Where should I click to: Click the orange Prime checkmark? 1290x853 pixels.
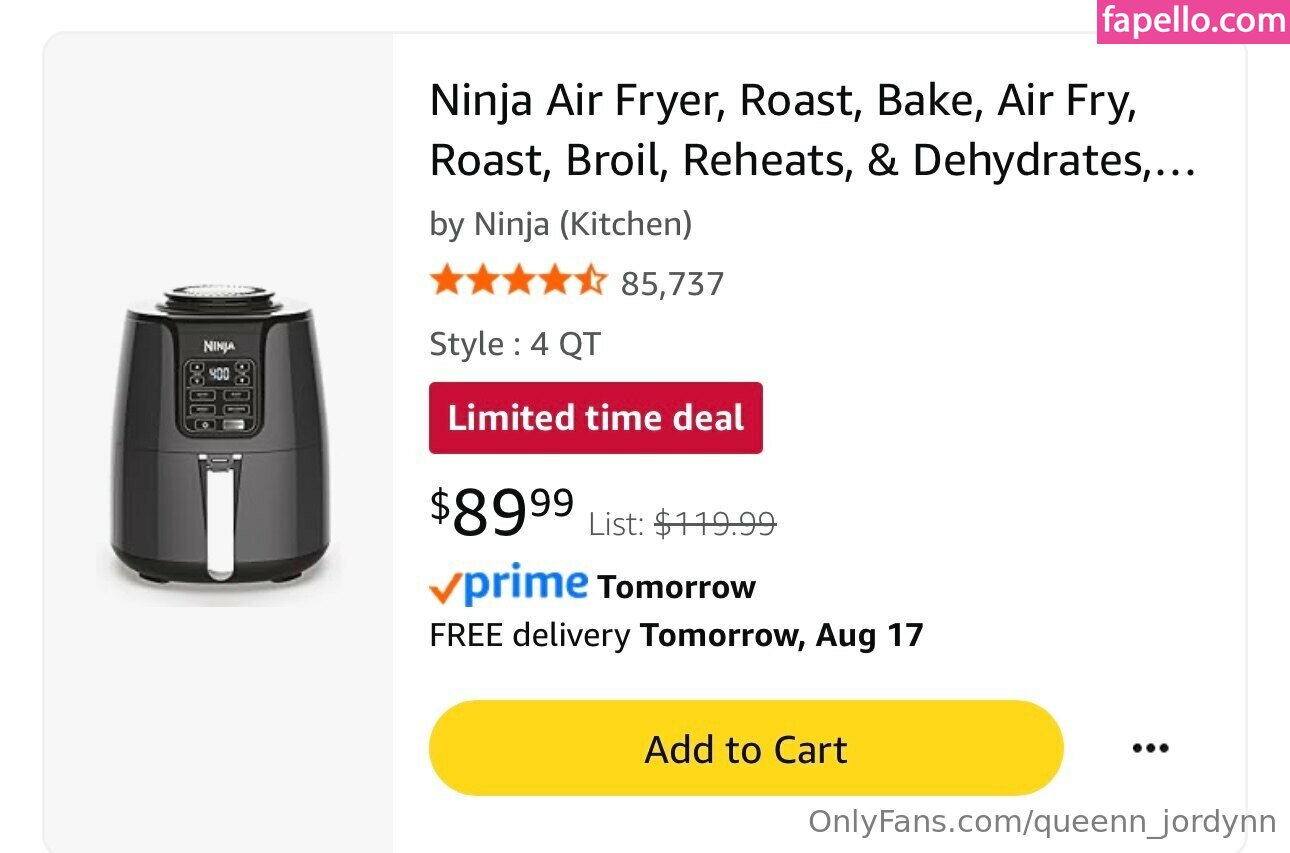click(445, 588)
